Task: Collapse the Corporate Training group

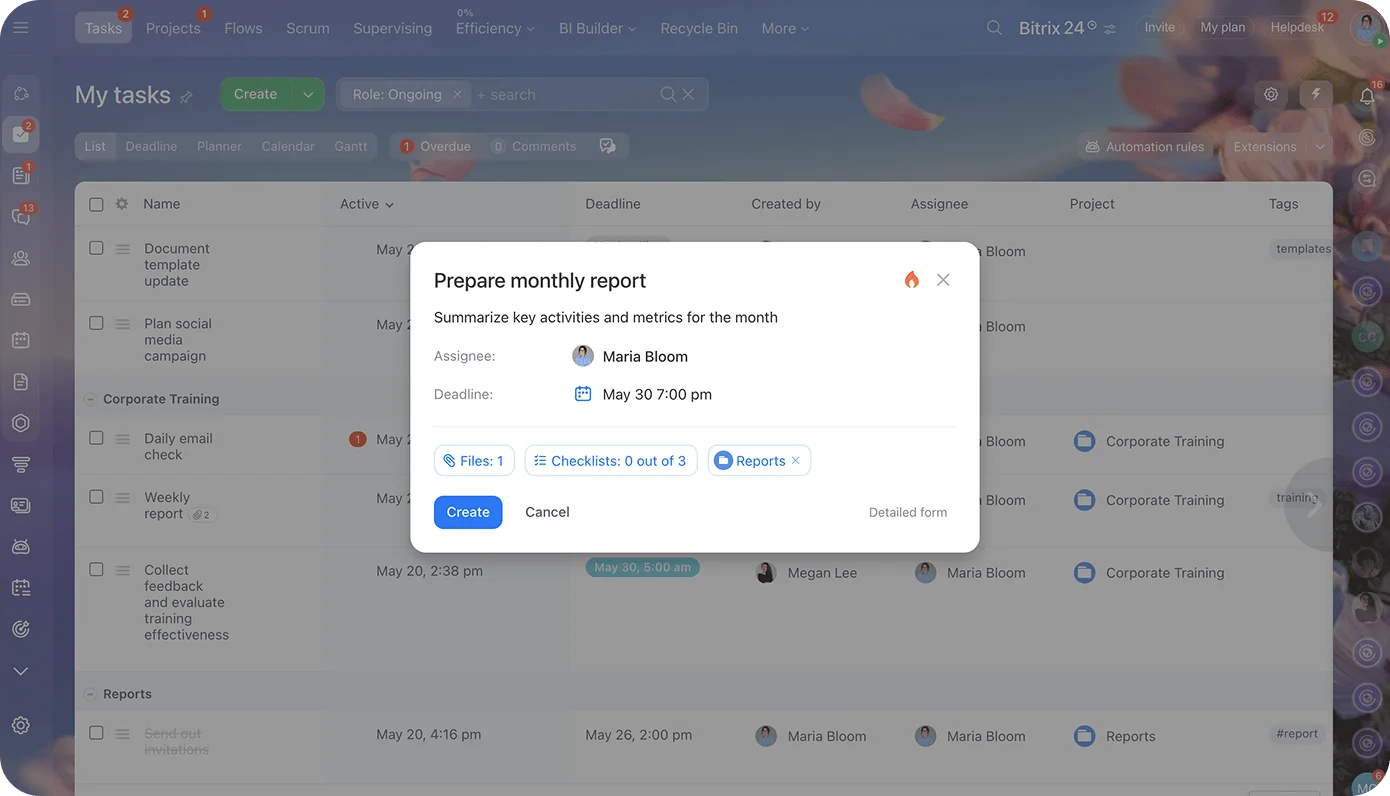Action: [90, 399]
